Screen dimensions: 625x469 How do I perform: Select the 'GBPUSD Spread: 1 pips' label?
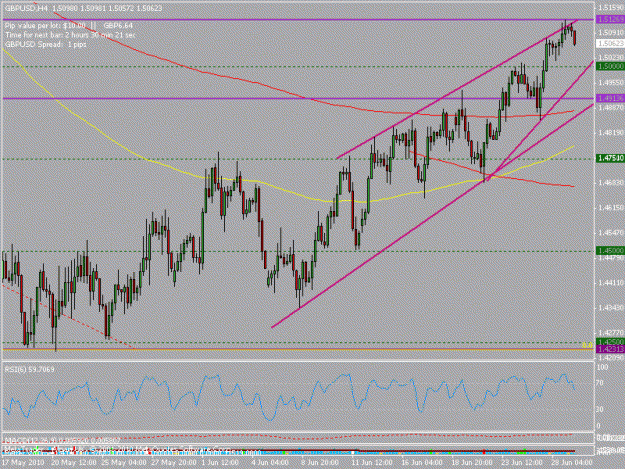pos(45,44)
